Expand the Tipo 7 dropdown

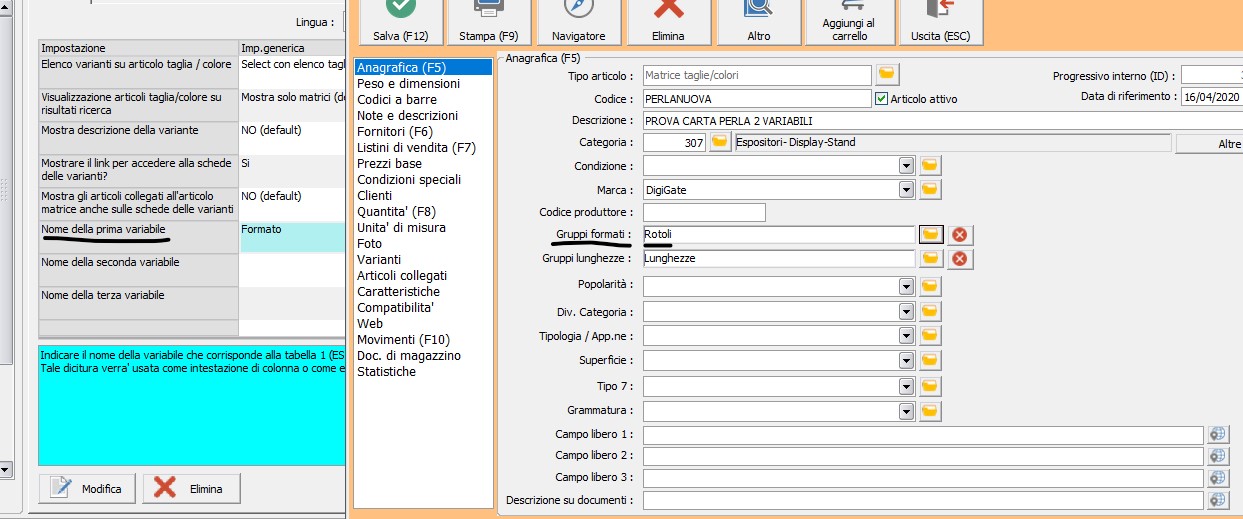[906, 385]
